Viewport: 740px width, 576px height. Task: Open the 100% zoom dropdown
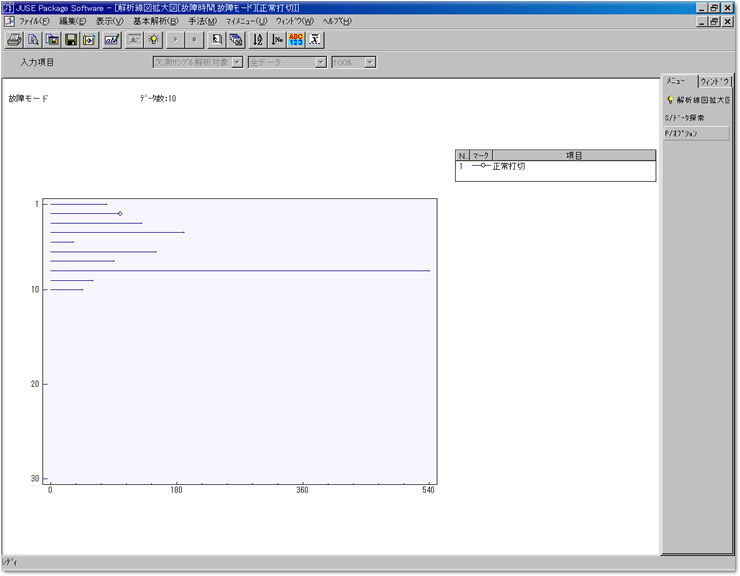(370, 62)
